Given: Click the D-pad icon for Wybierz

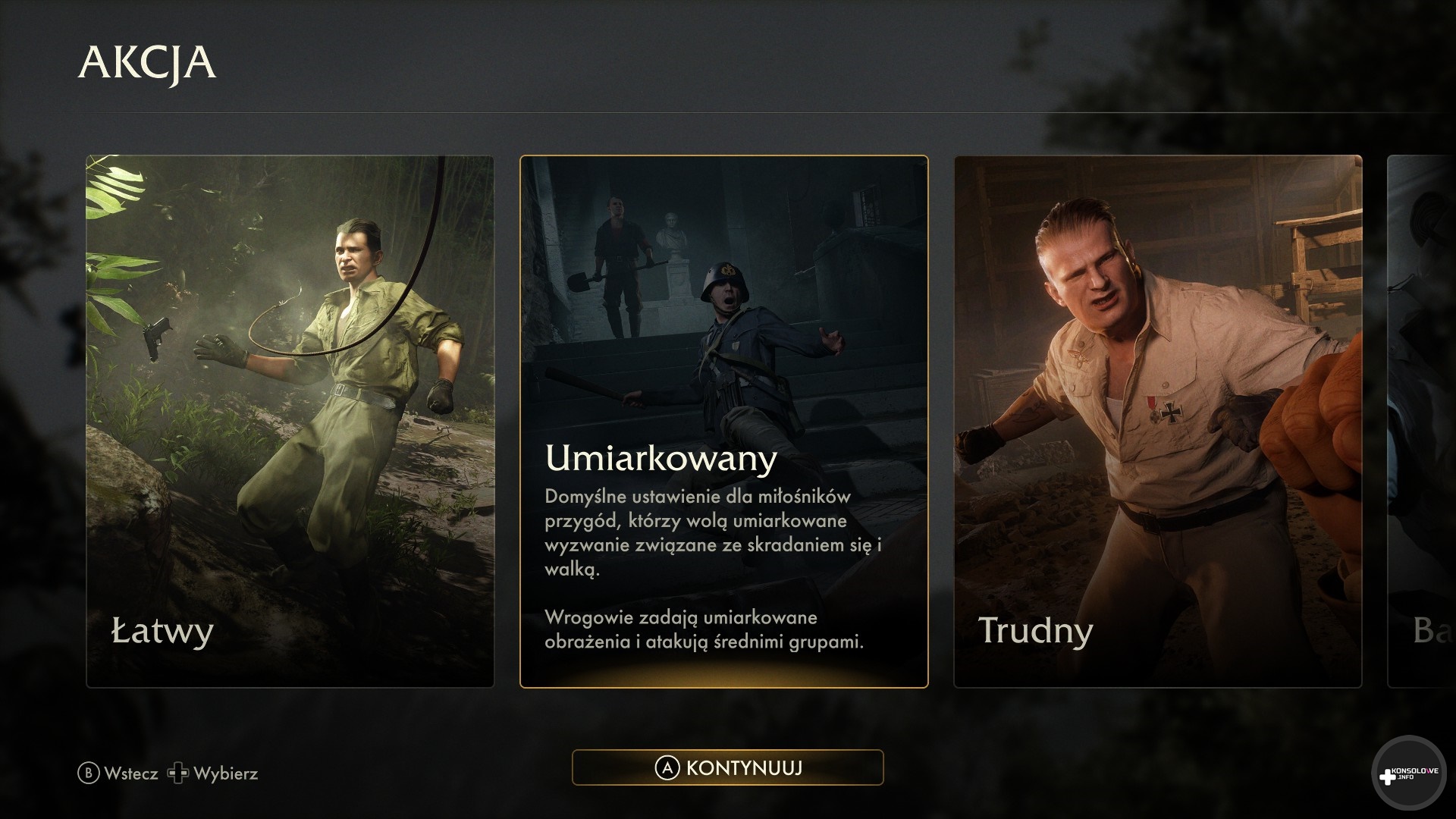Looking at the screenshot, I should tap(177, 773).
